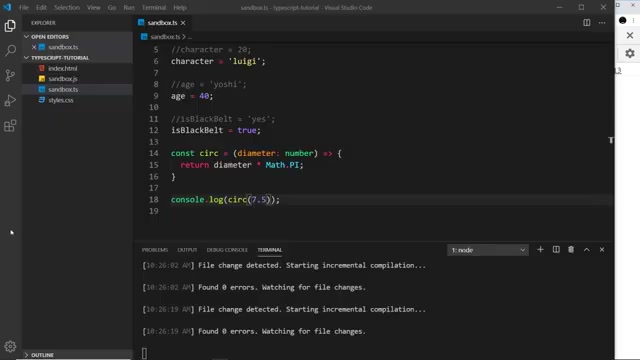Click the VS Code logo icon
Image resolution: width=640 pixels, height=360 pixels.
click(7, 7)
